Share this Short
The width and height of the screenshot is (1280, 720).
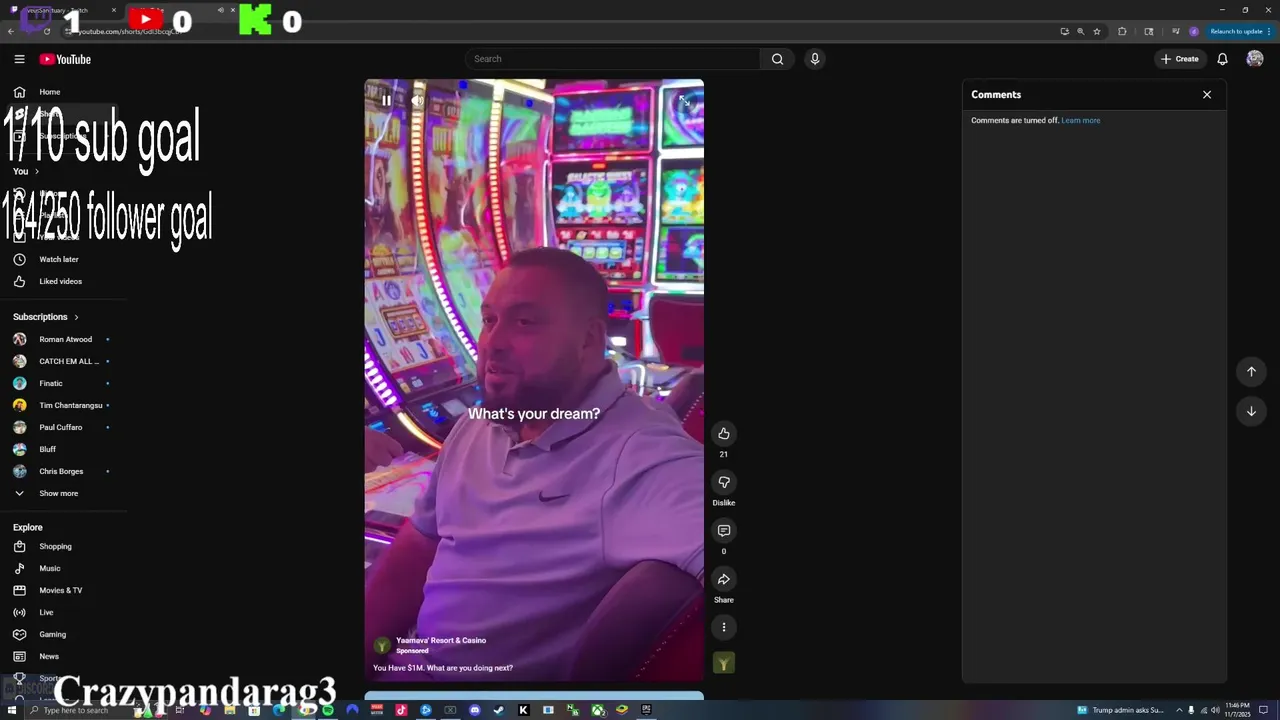tap(724, 579)
